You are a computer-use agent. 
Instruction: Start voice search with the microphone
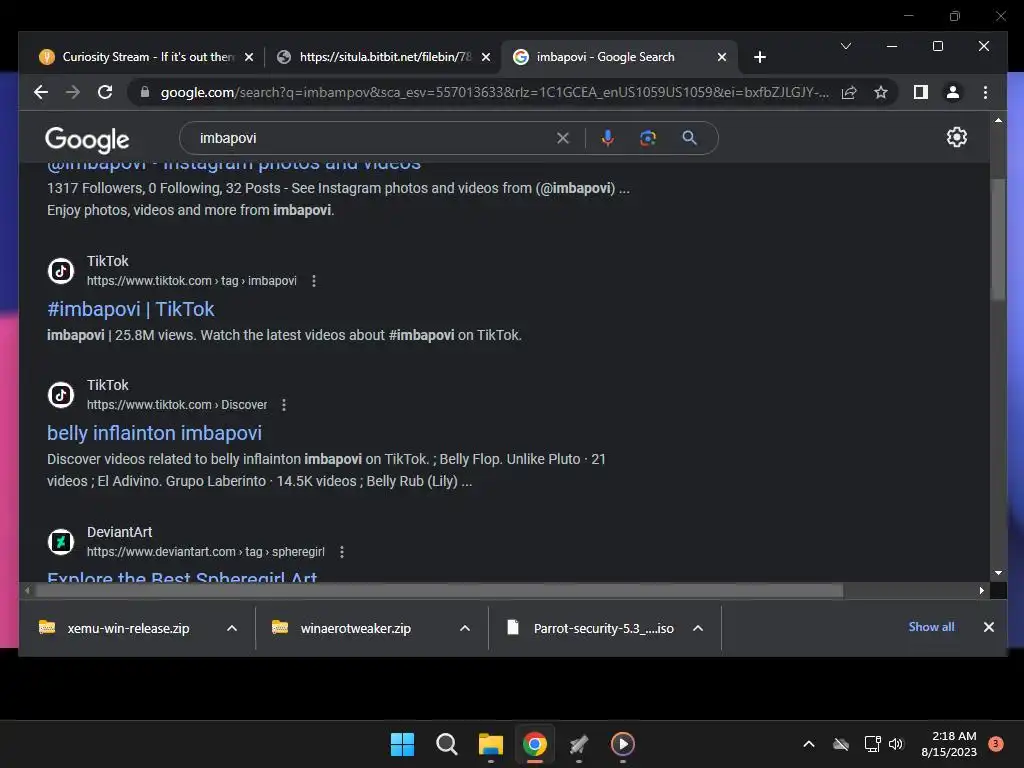pyautogui.click(x=607, y=138)
